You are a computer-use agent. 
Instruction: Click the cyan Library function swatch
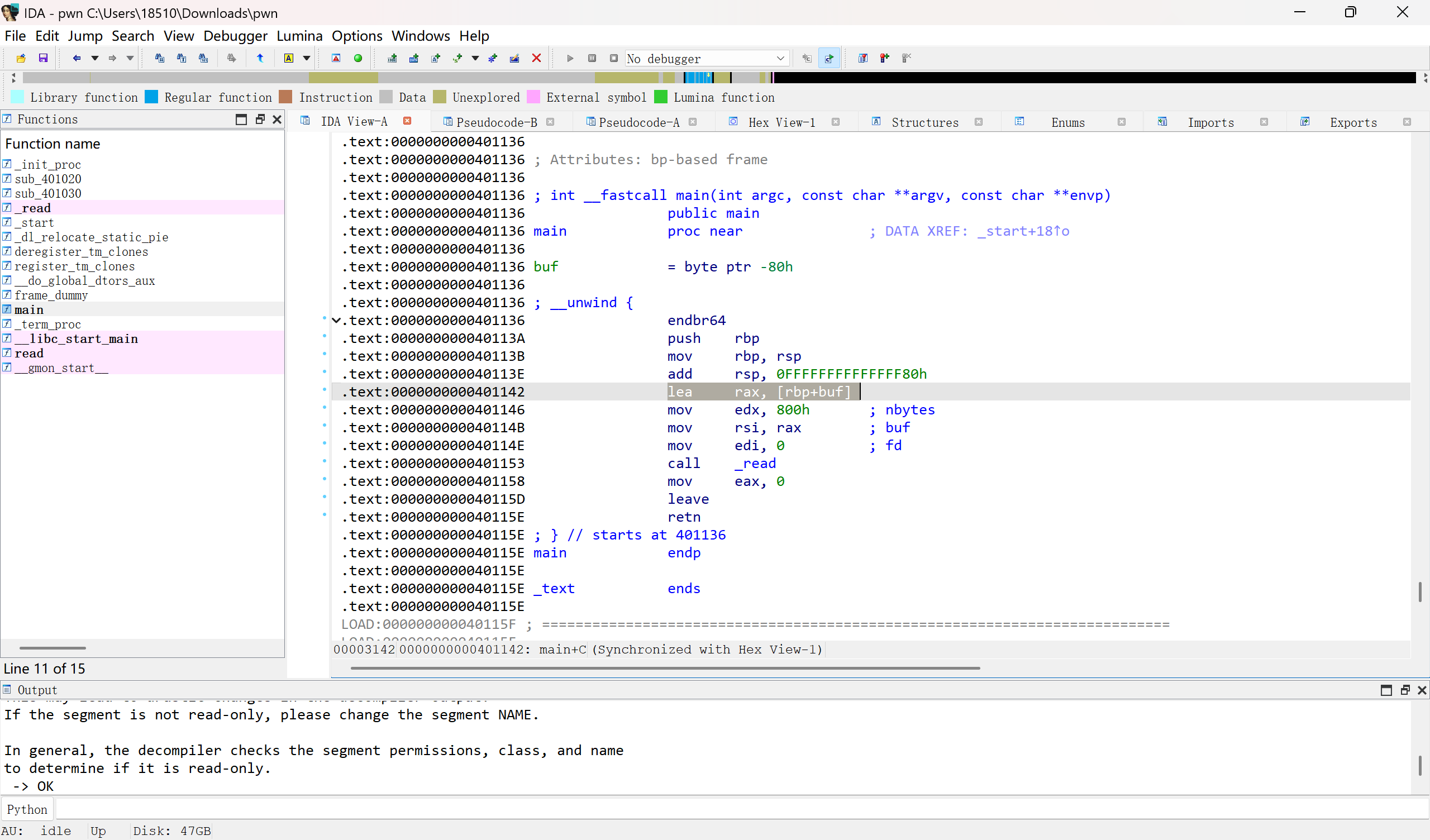click(x=17, y=97)
